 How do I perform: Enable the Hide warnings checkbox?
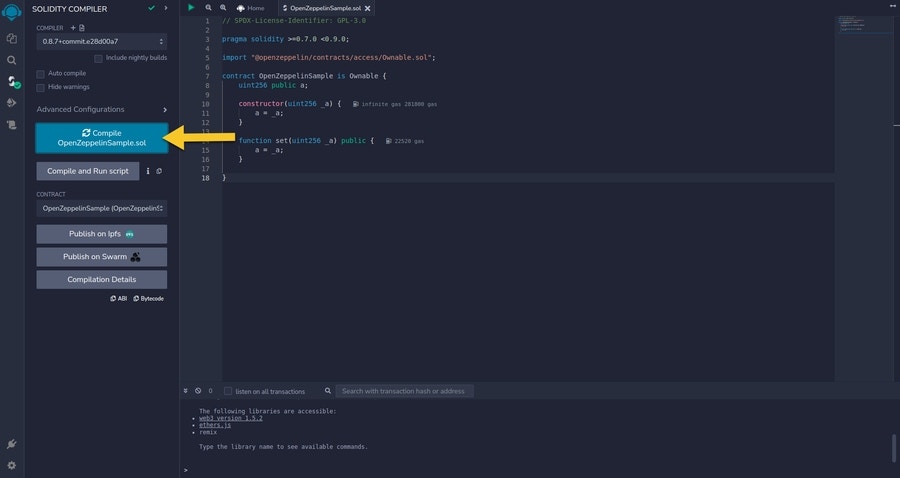tap(40, 88)
